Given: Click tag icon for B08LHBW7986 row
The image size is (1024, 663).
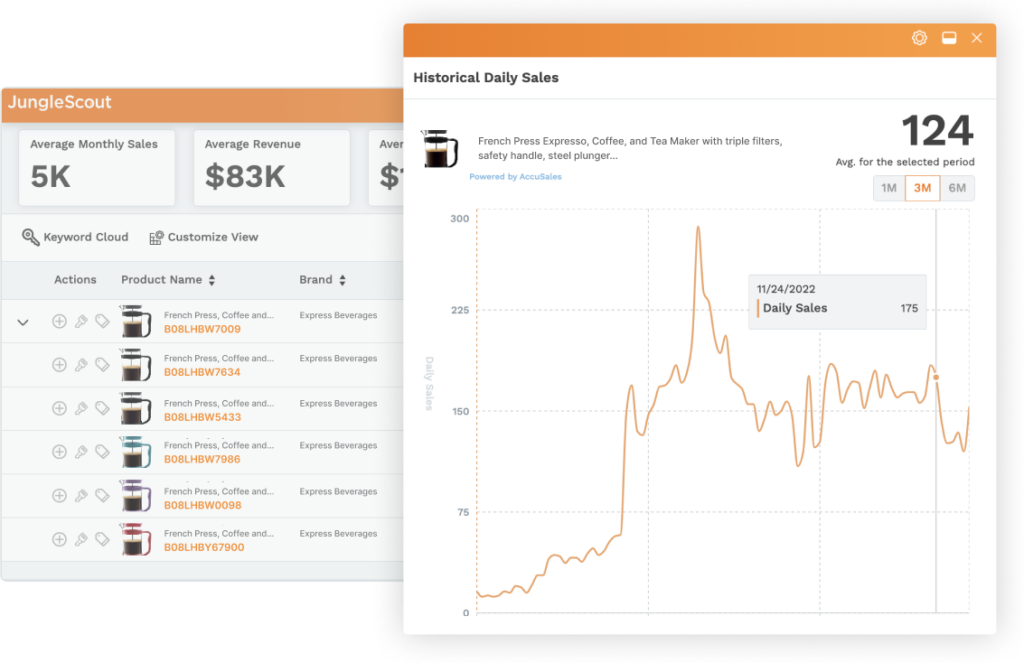Looking at the screenshot, I should coord(103,451).
